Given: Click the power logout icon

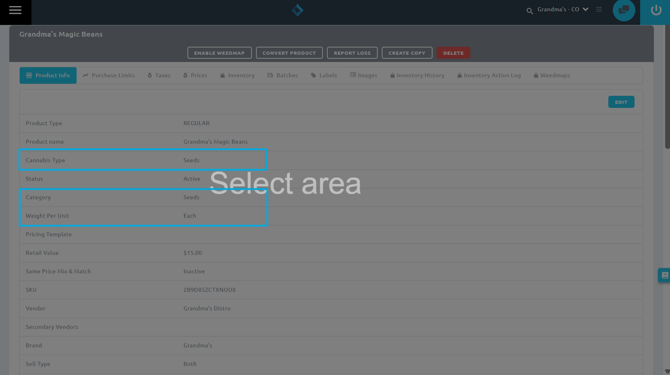Looking at the screenshot, I should coord(656,10).
